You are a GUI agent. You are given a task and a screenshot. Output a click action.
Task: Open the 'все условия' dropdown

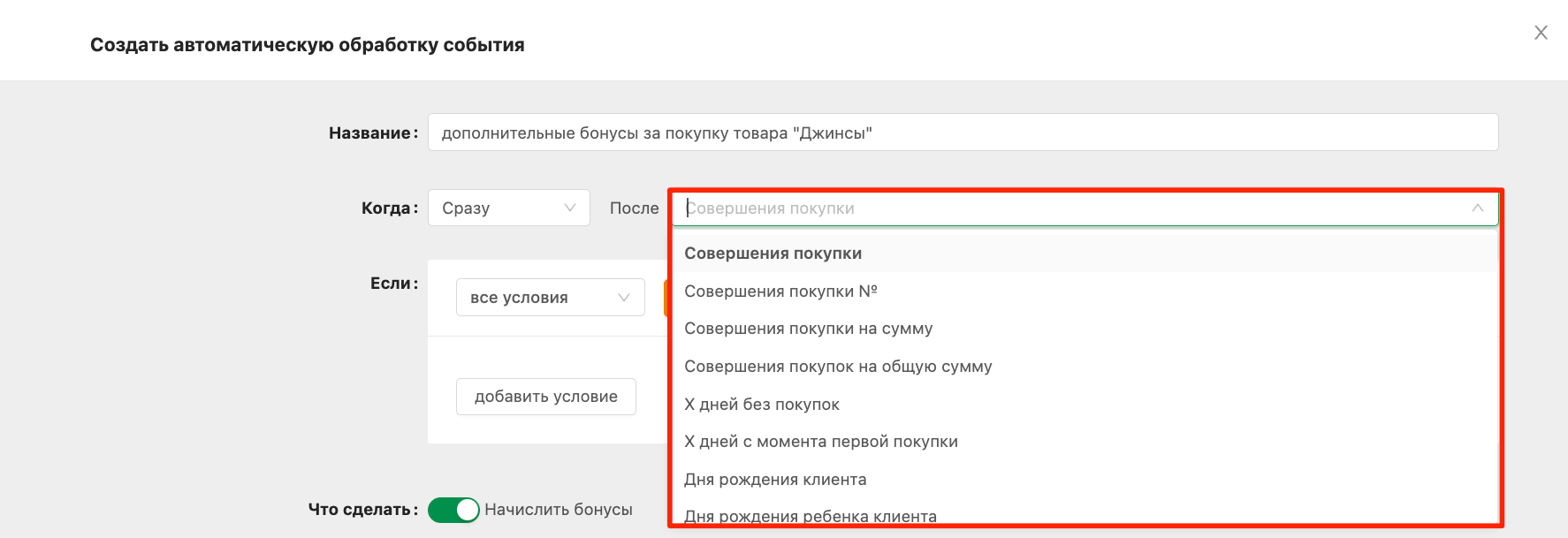point(550,298)
